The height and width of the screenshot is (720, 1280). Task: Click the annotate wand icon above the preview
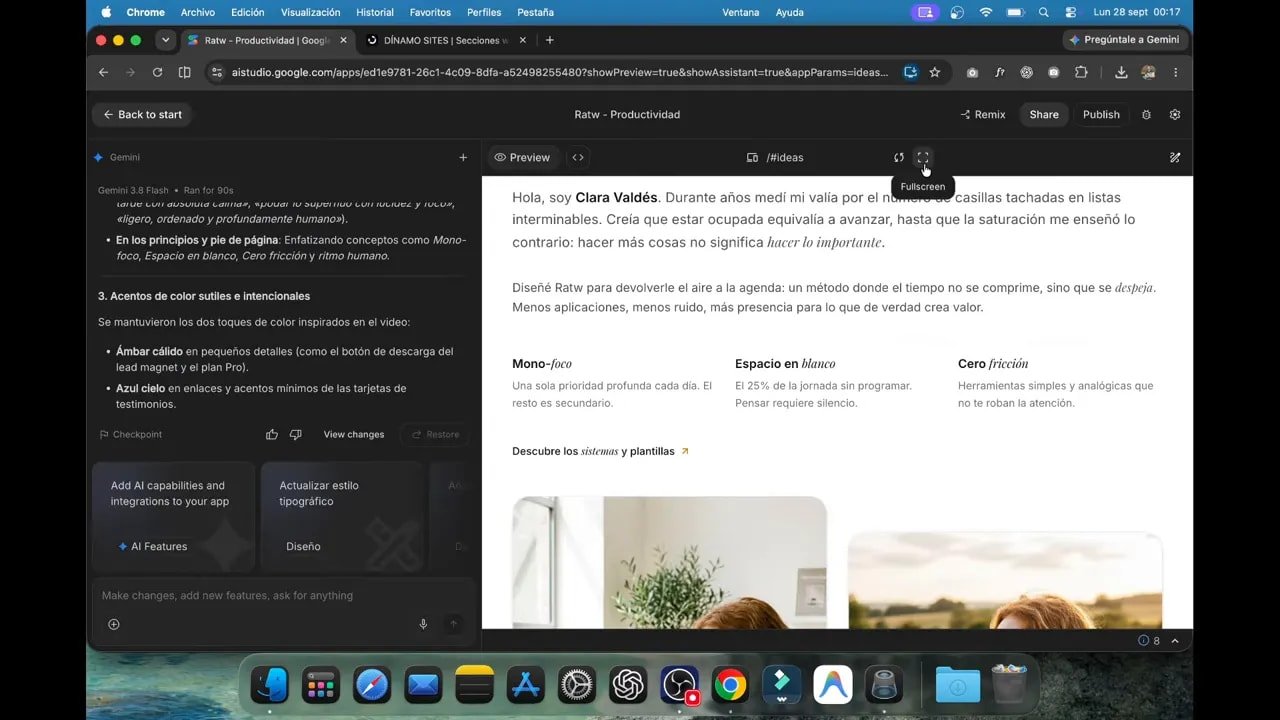point(1175,157)
